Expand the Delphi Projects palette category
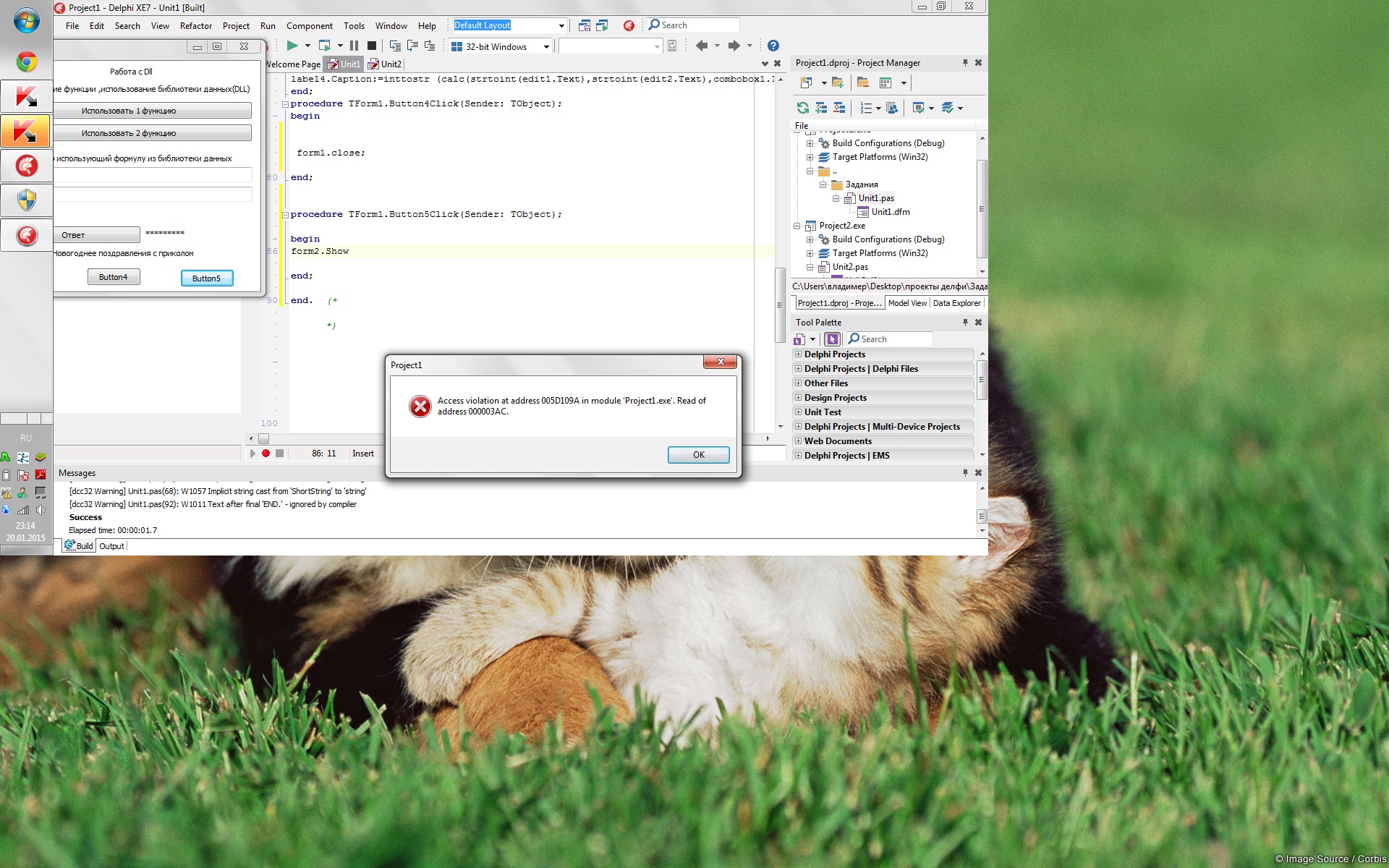The image size is (1389, 868). tap(799, 354)
